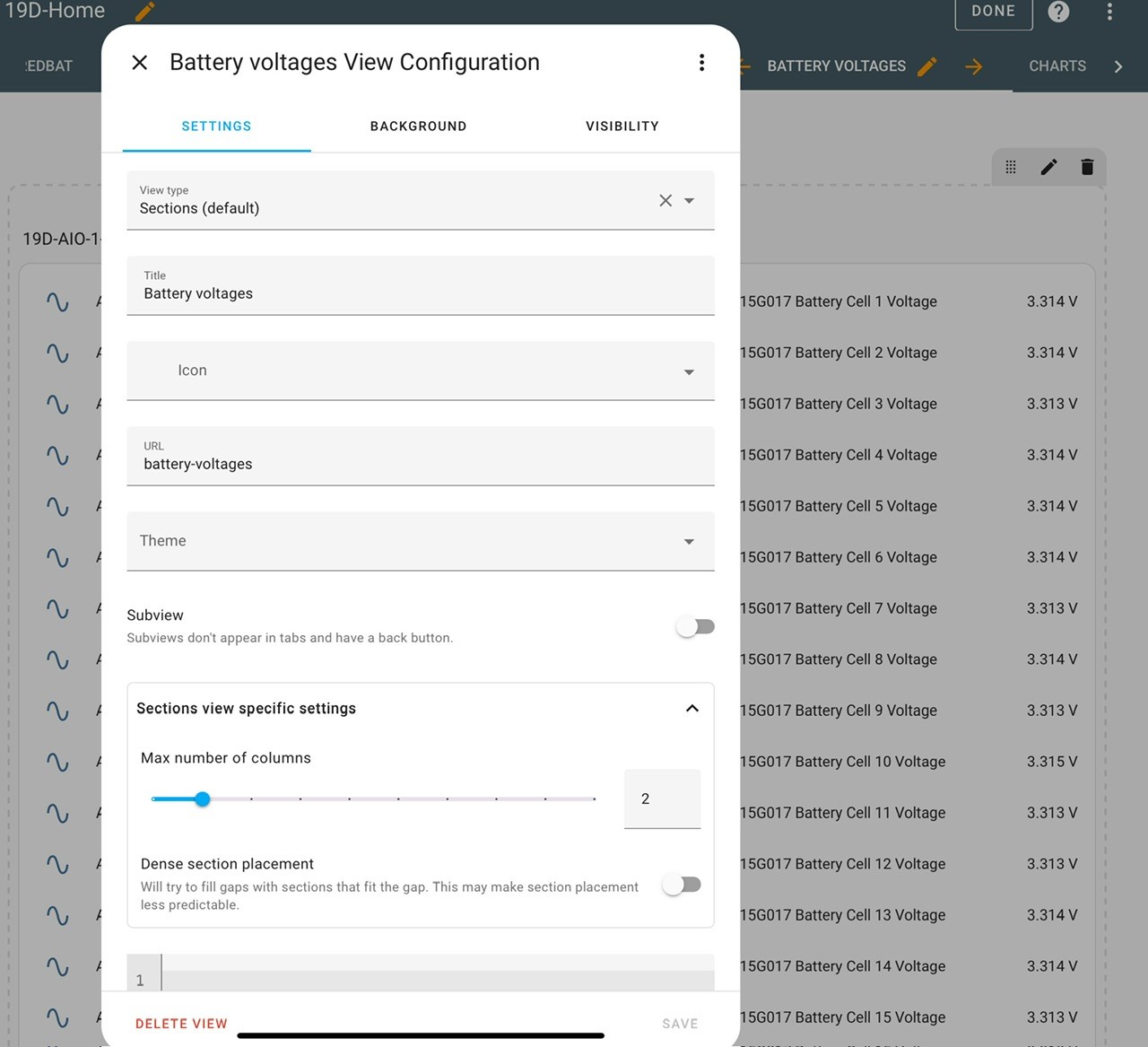This screenshot has width=1148, height=1047.
Task: Click the Max number of columns slider handle
Action: (x=203, y=798)
